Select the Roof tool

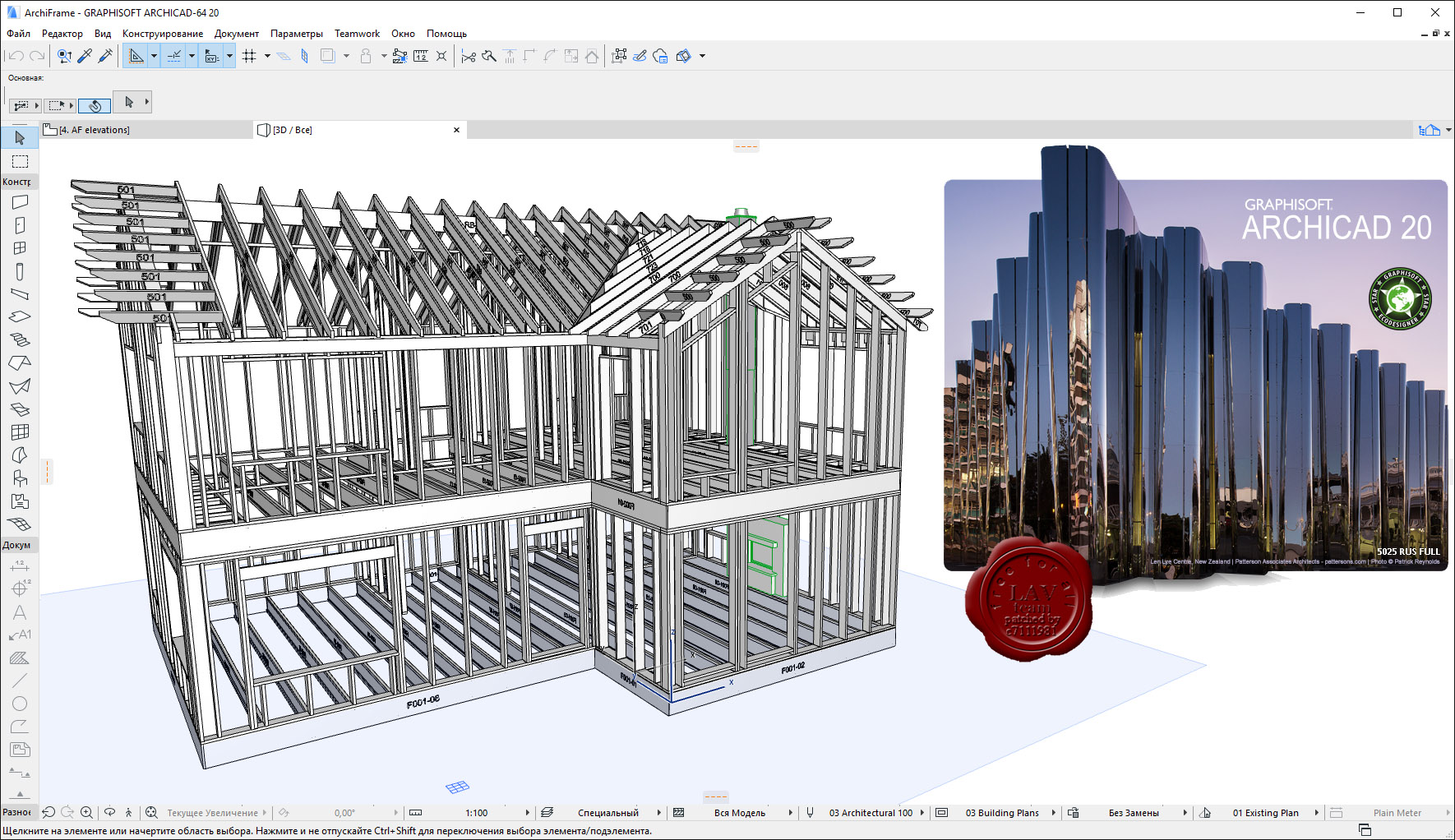pos(20,363)
